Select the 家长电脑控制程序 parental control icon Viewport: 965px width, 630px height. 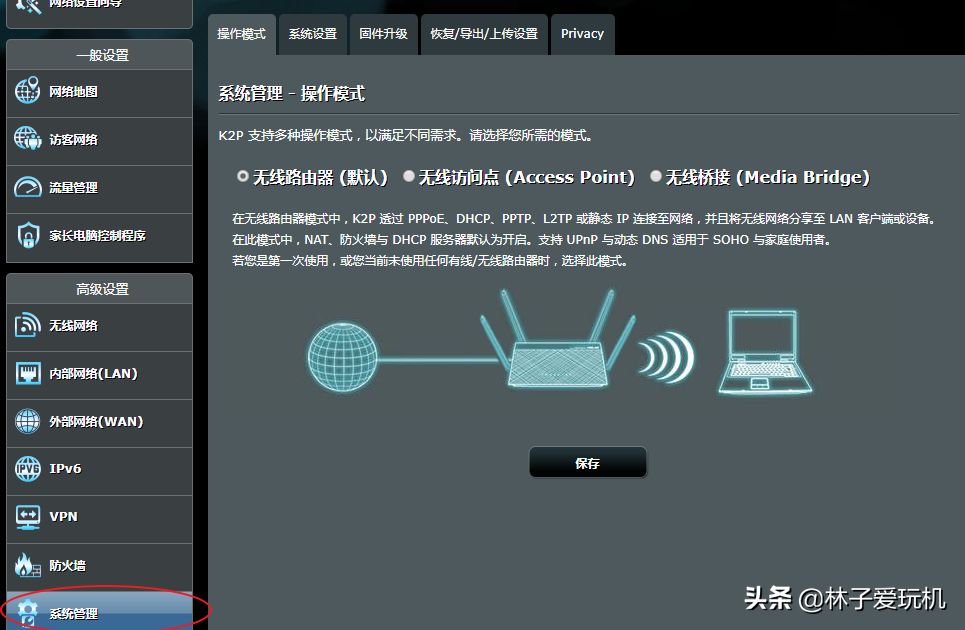[x=28, y=235]
